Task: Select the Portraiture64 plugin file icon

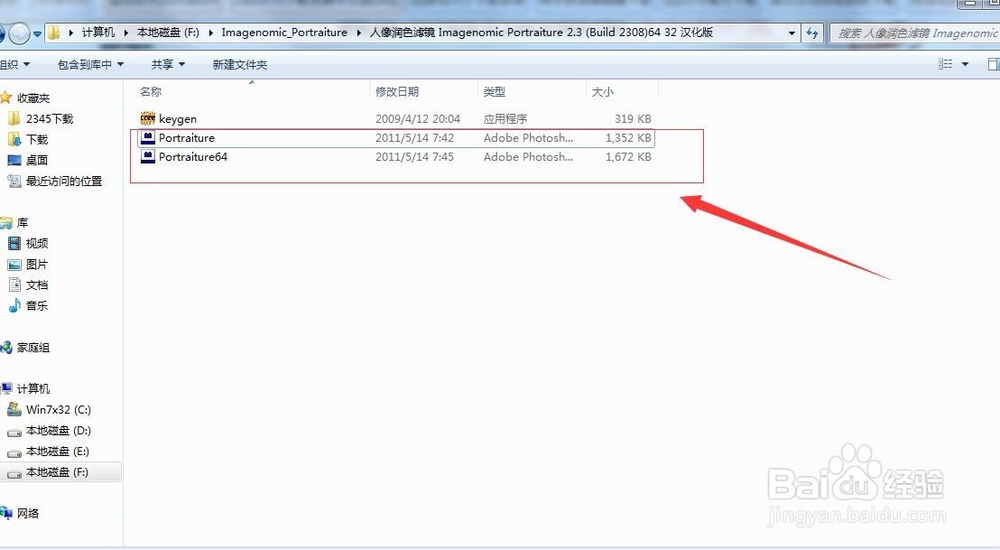Action: click(x=147, y=156)
